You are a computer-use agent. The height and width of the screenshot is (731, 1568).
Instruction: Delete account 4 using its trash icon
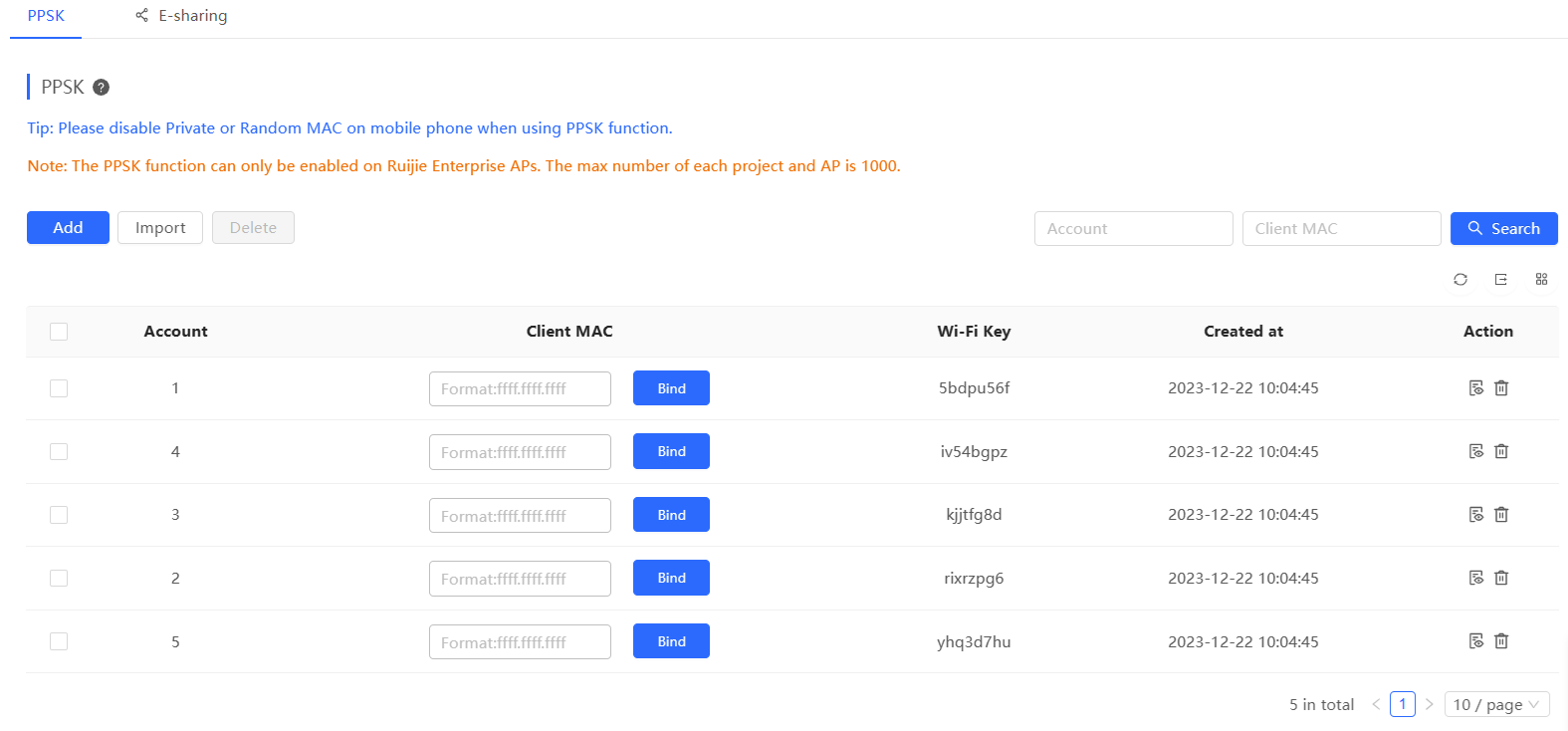(x=1501, y=452)
